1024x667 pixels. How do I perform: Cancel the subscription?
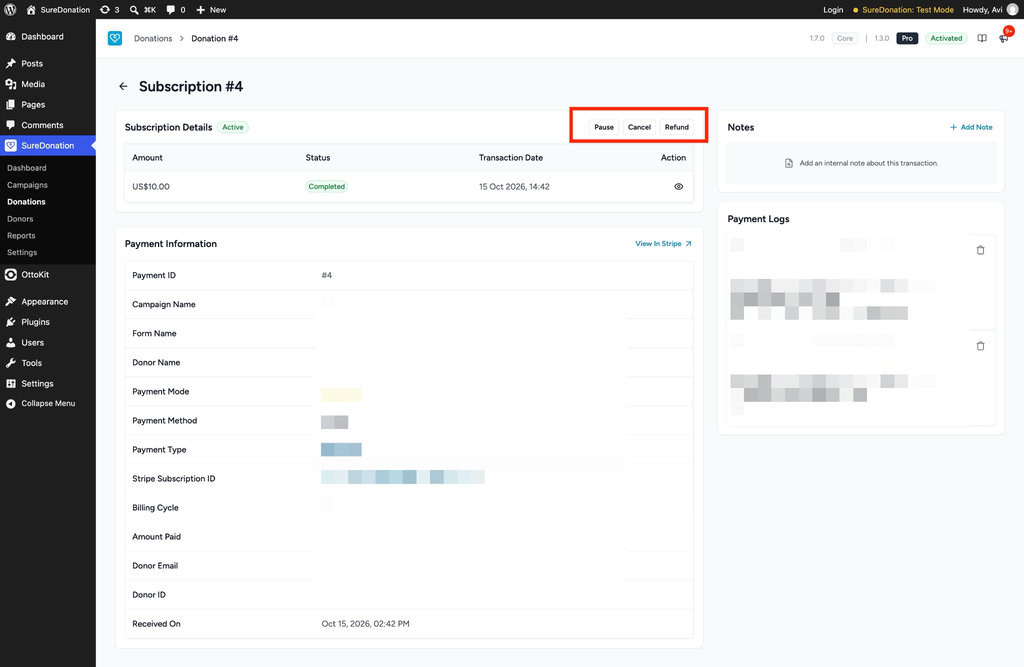click(x=639, y=127)
